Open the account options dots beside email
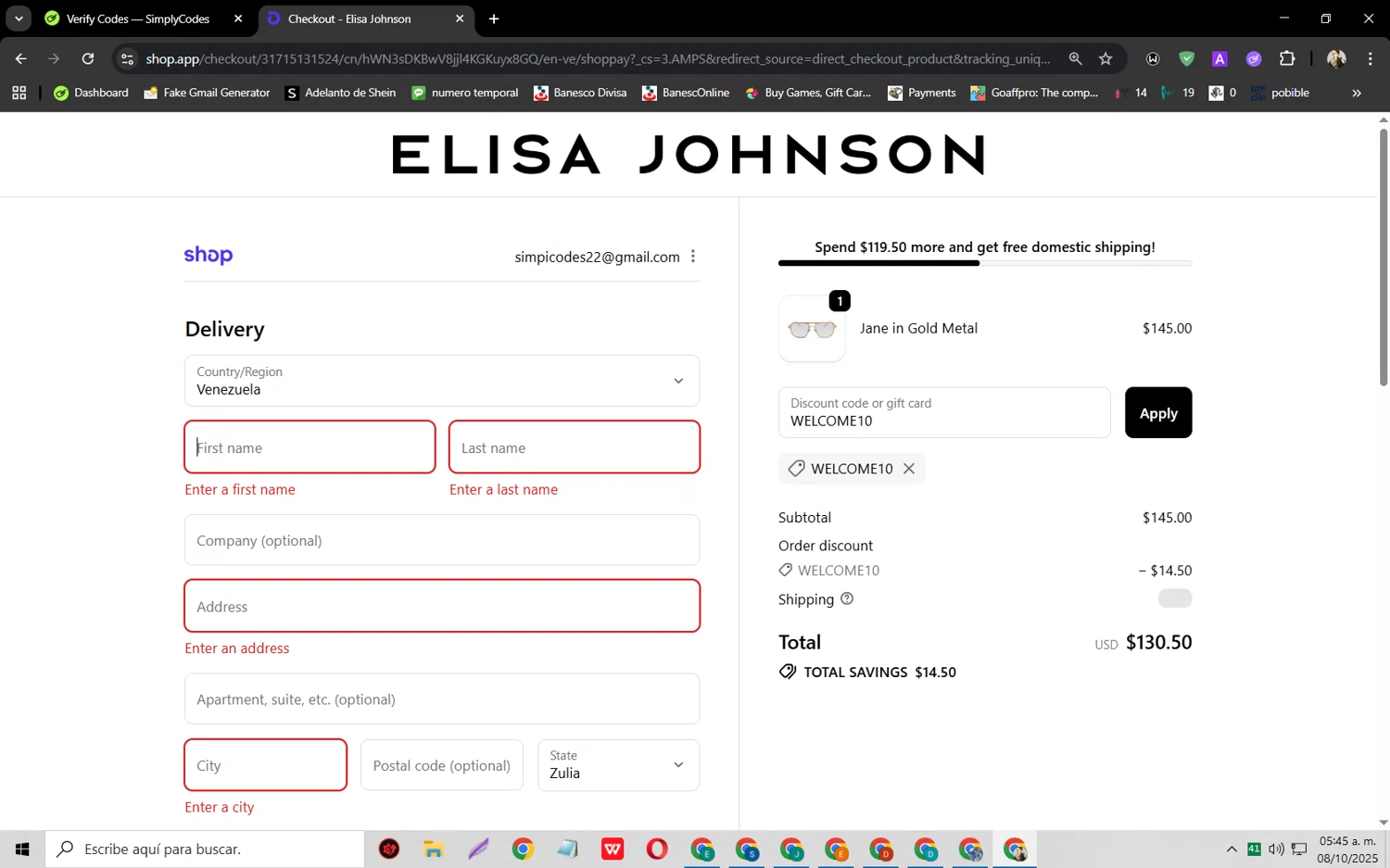The height and width of the screenshot is (868, 1390). pyautogui.click(x=693, y=257)
